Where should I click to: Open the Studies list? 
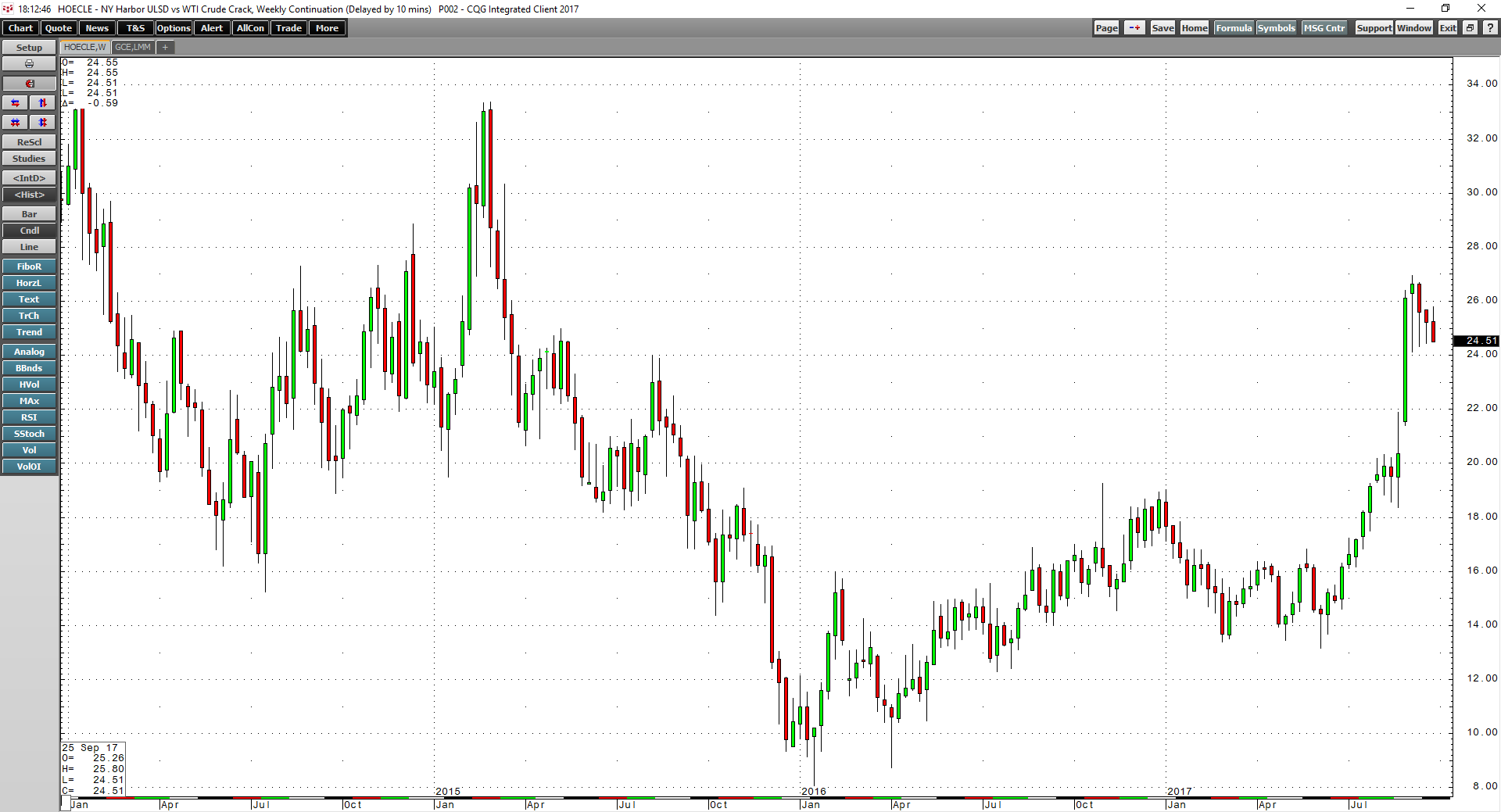[29, 159]
